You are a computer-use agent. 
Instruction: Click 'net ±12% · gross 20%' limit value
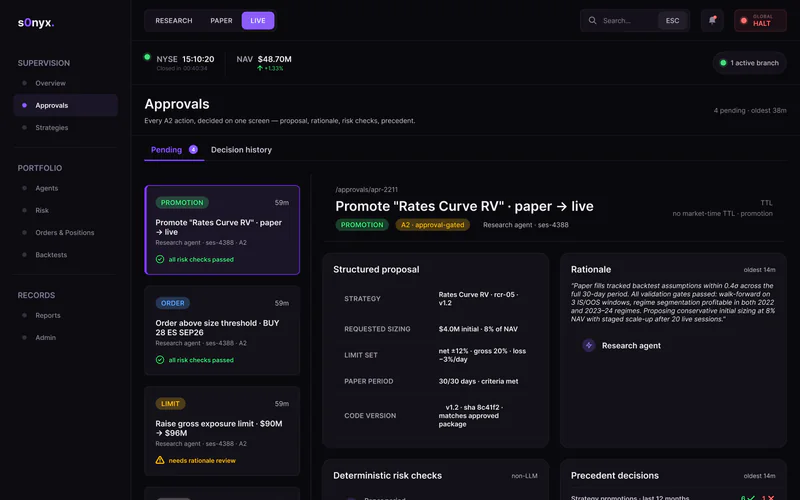[482, 355]
